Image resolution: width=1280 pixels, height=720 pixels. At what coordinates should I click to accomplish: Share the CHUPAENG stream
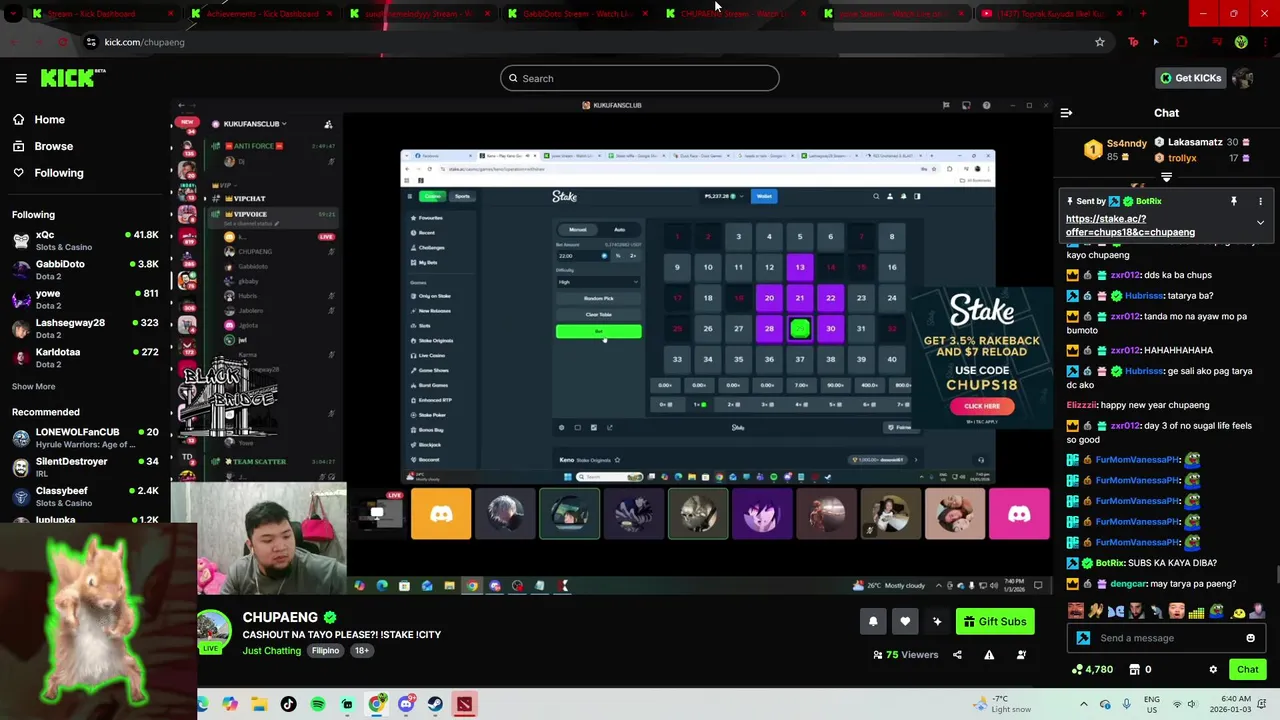click(957, 655)
